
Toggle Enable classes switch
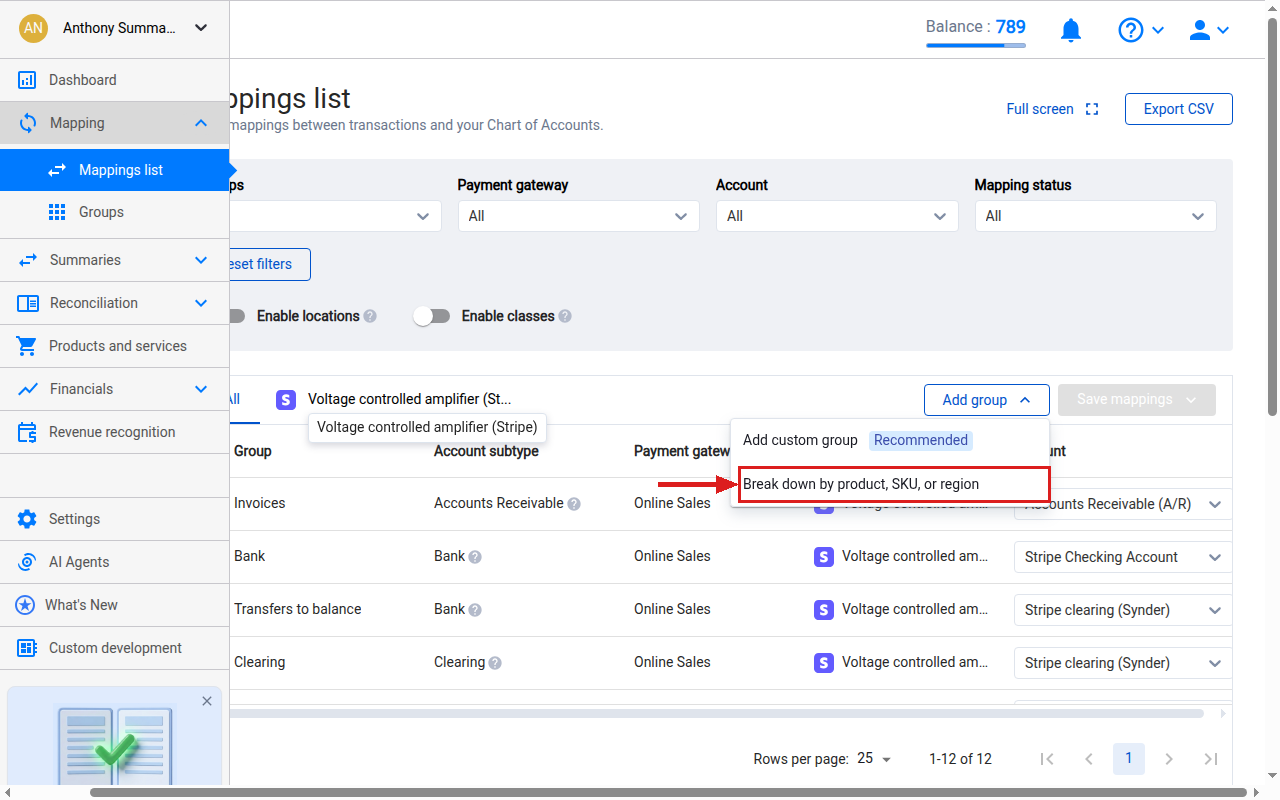point(432,316)
